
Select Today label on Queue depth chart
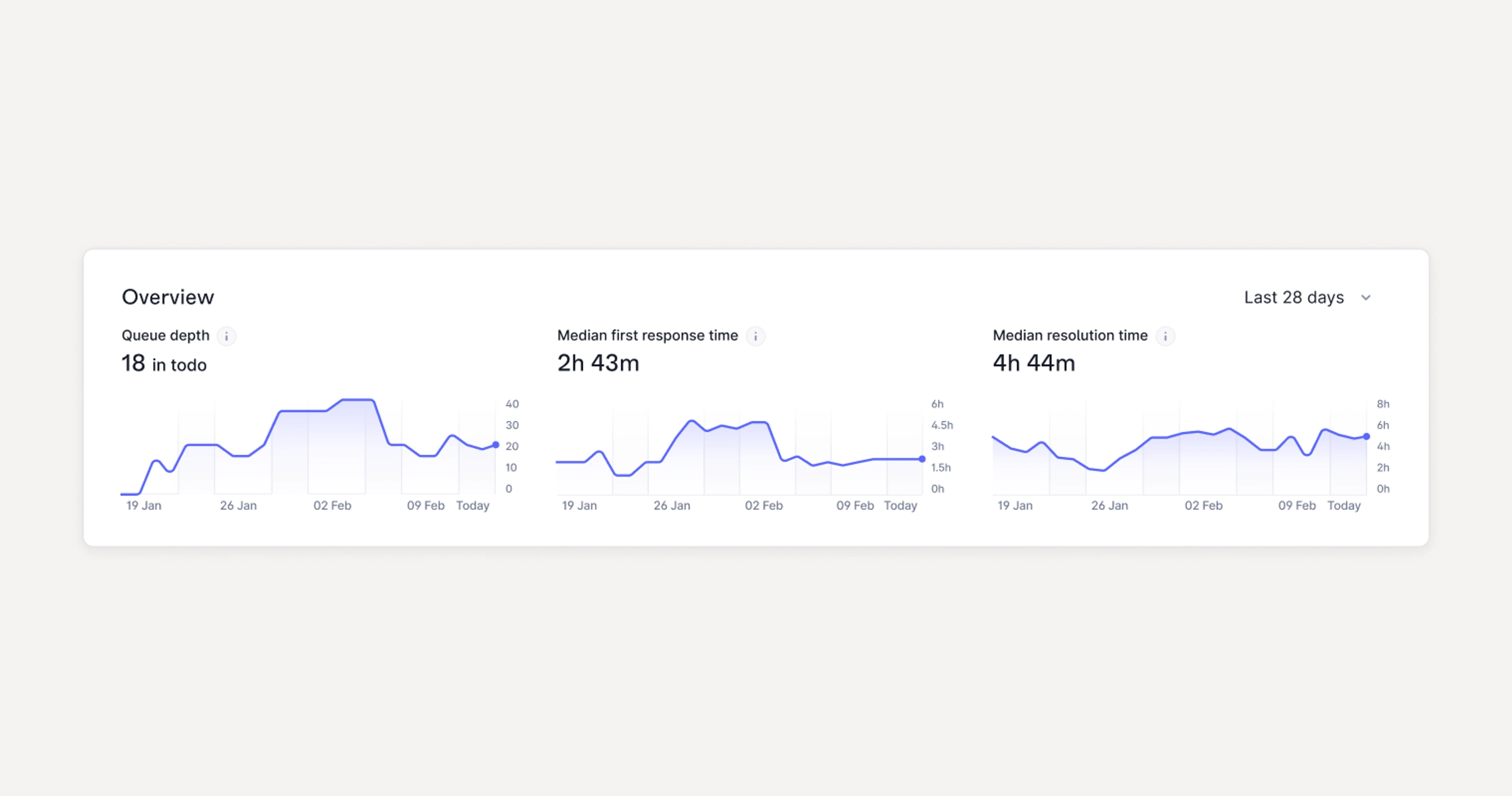472,505
